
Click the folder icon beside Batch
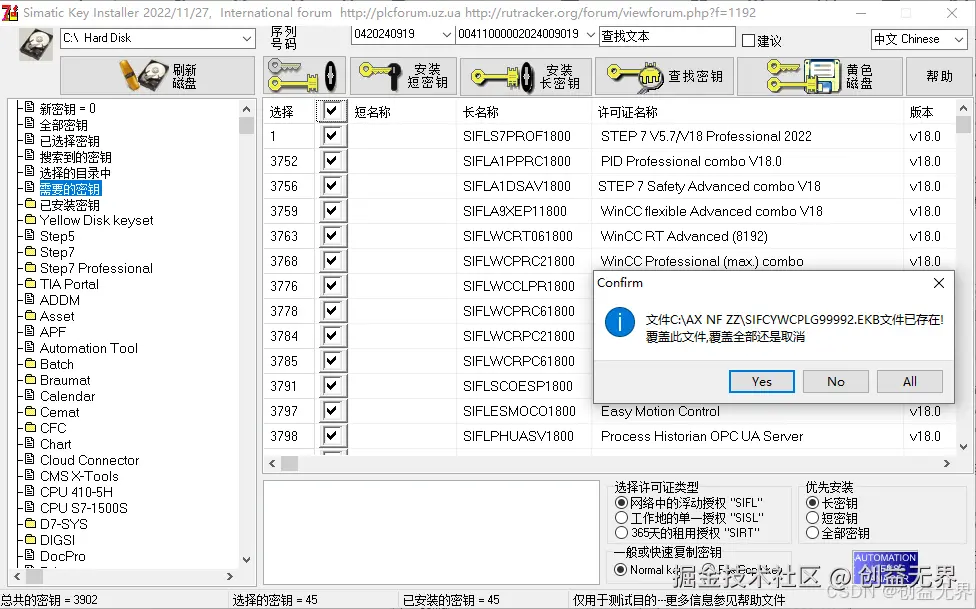point(30,363)
